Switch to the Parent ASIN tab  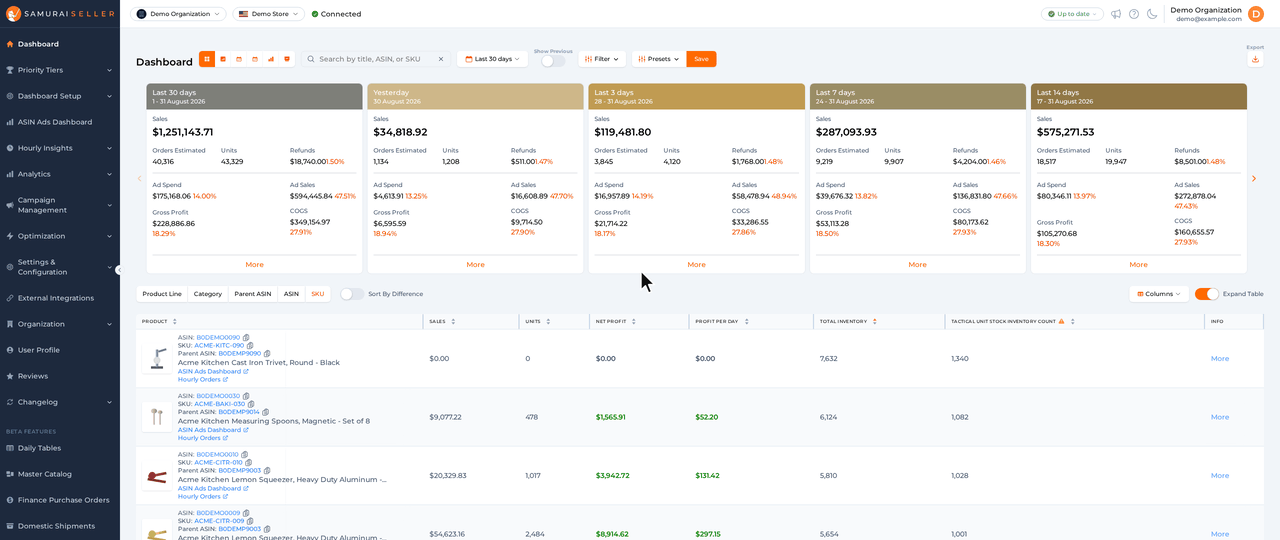[253, 294]
